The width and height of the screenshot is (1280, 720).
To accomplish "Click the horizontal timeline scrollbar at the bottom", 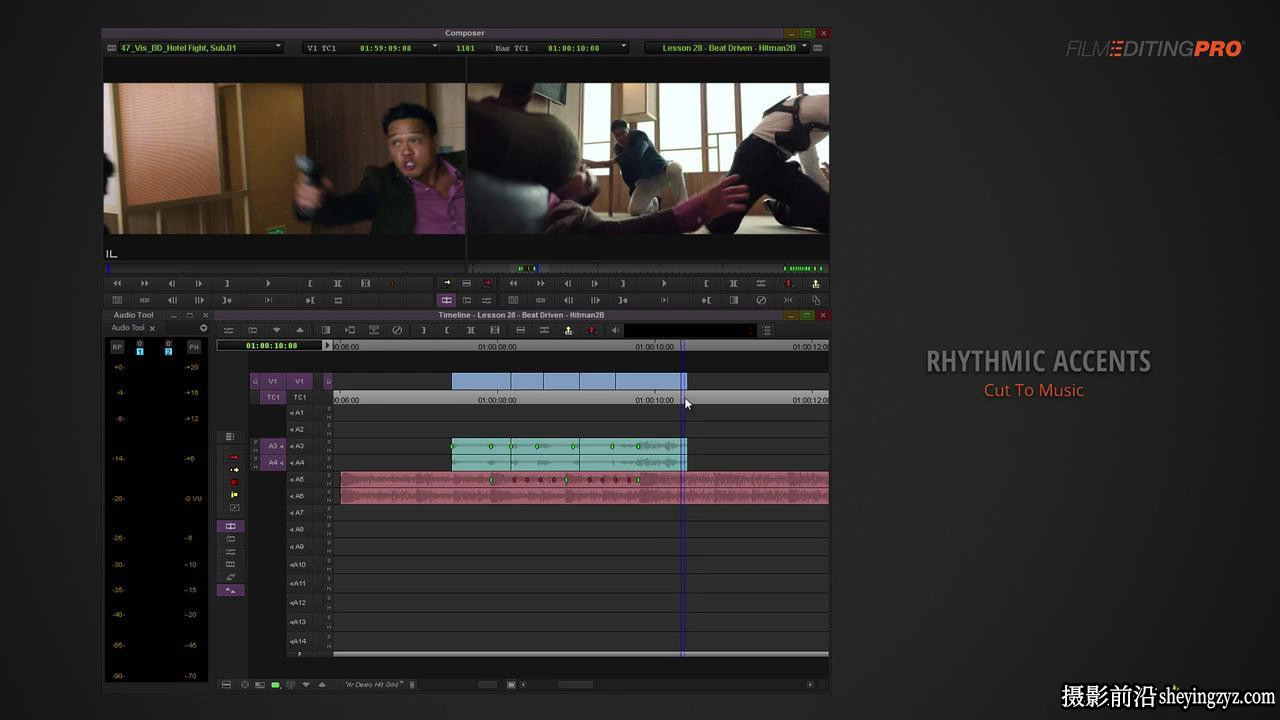I will pos(576,685).
